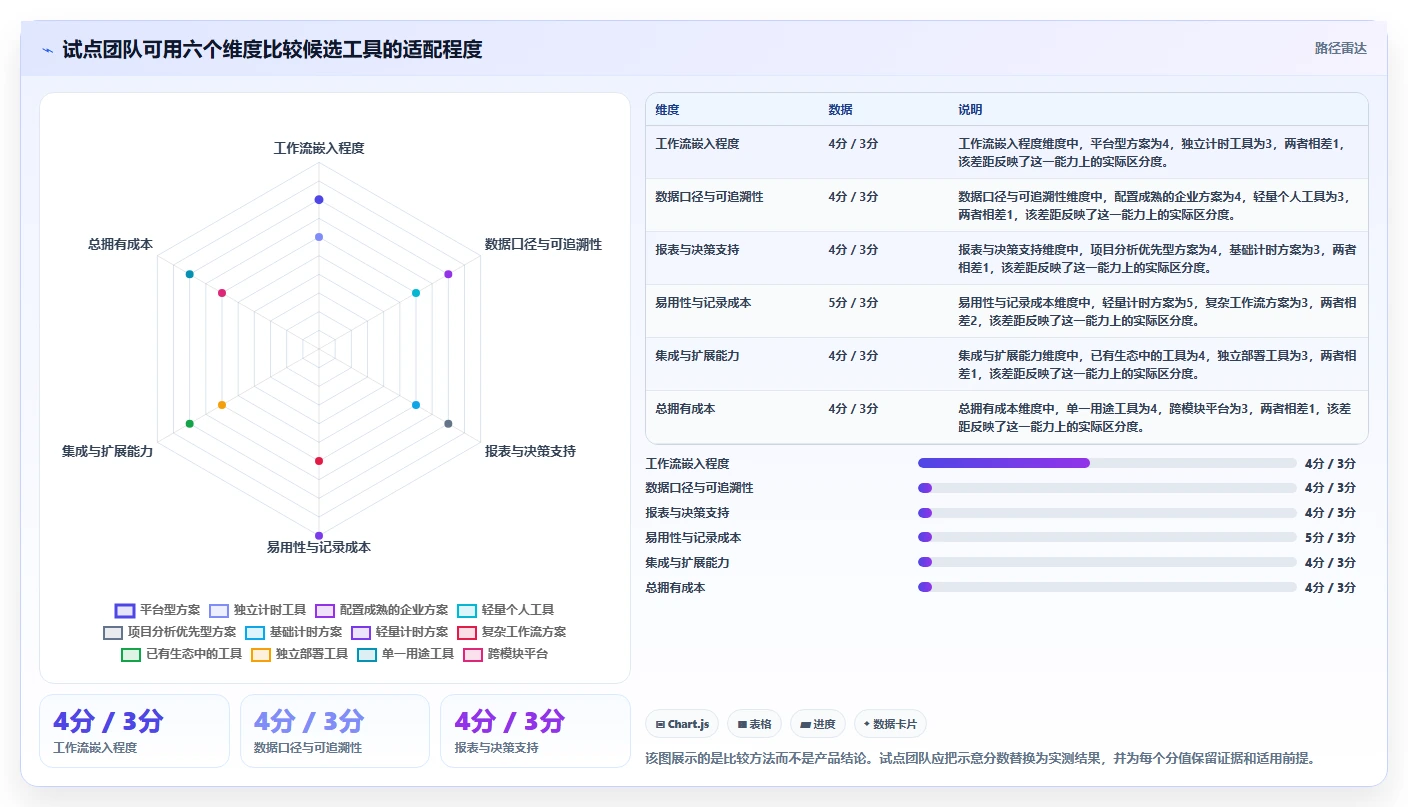1408x807 pixels.
Task: Click the 路径雷达 label in header
Action: click(1340, 48)
